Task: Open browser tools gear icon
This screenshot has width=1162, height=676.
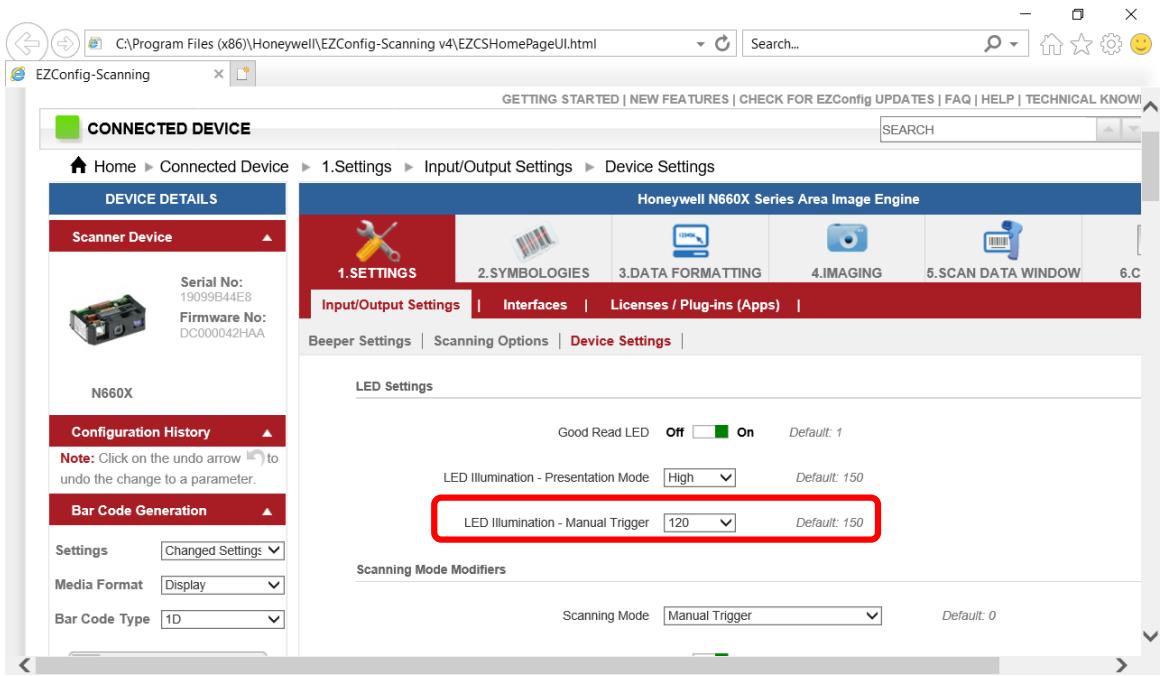Action: point(1111,44)
